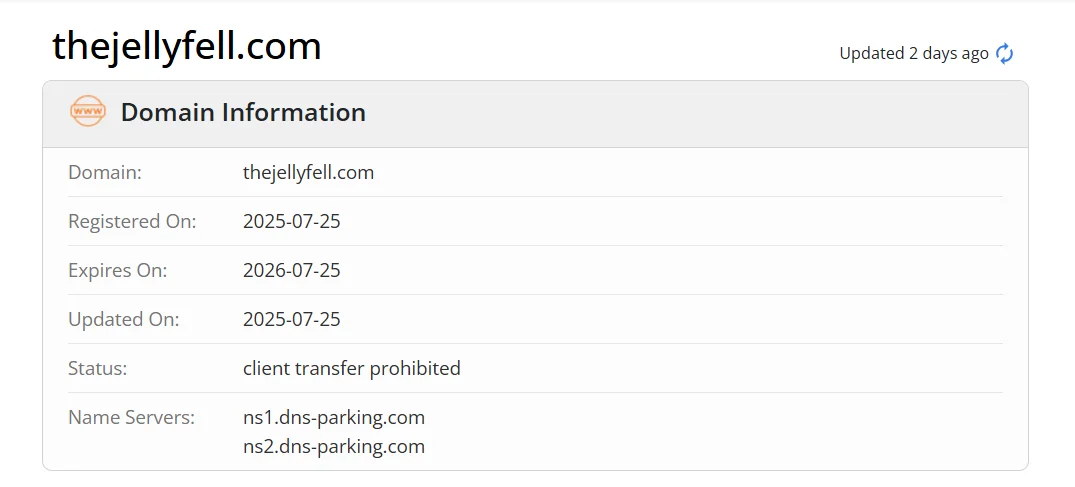The image size is (1075, 487).
Task: Click the "Domain:" field label
Action: click(x=105, y=172)
